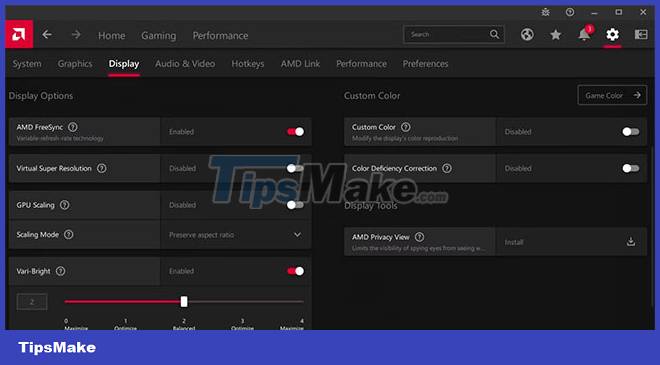Go forward with the right arrow
The width and height of the screenshot is (660, 365).
click(x=76, y=35)
